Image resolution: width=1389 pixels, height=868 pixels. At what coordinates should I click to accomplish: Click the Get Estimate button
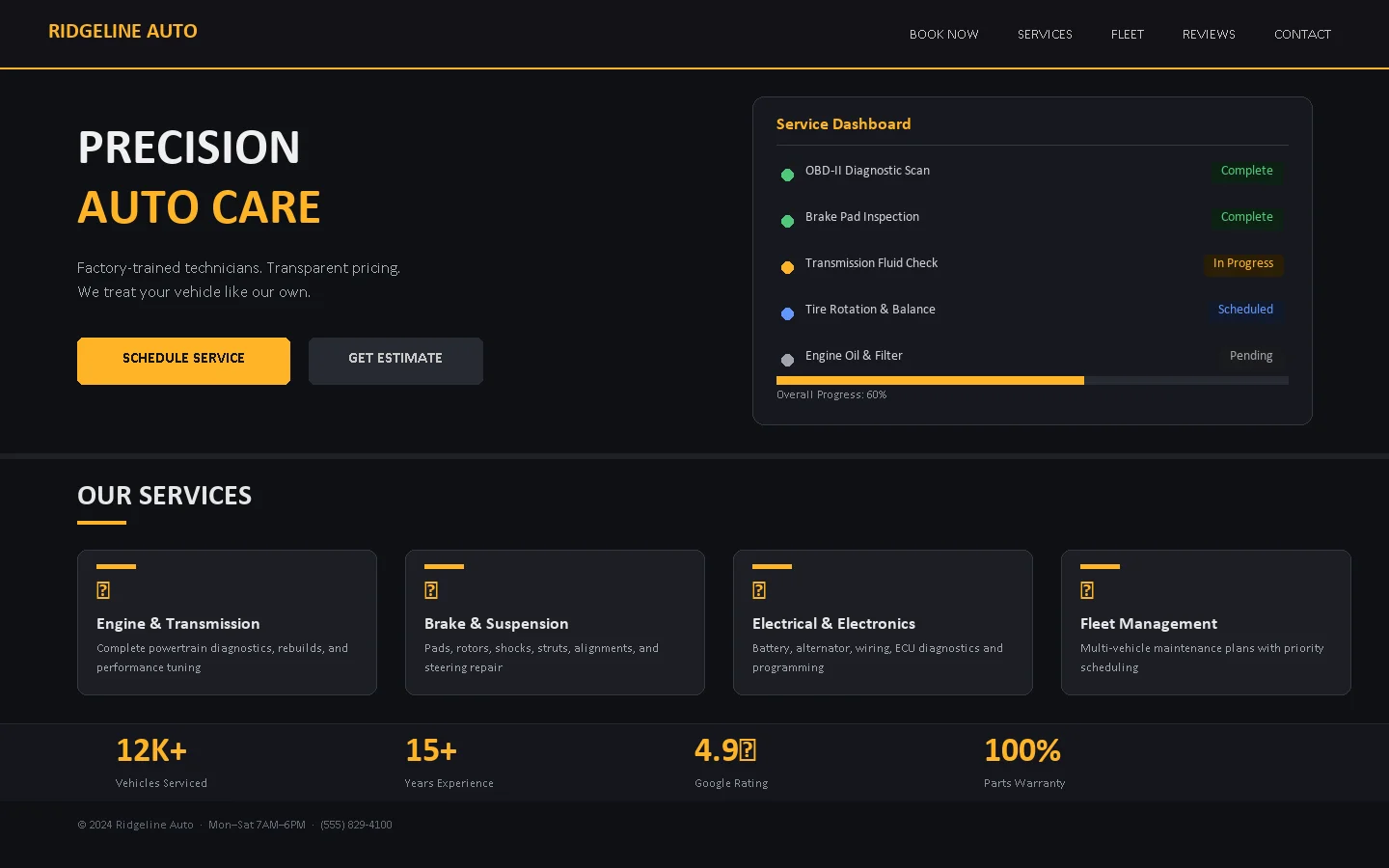[x=395, y=361]
